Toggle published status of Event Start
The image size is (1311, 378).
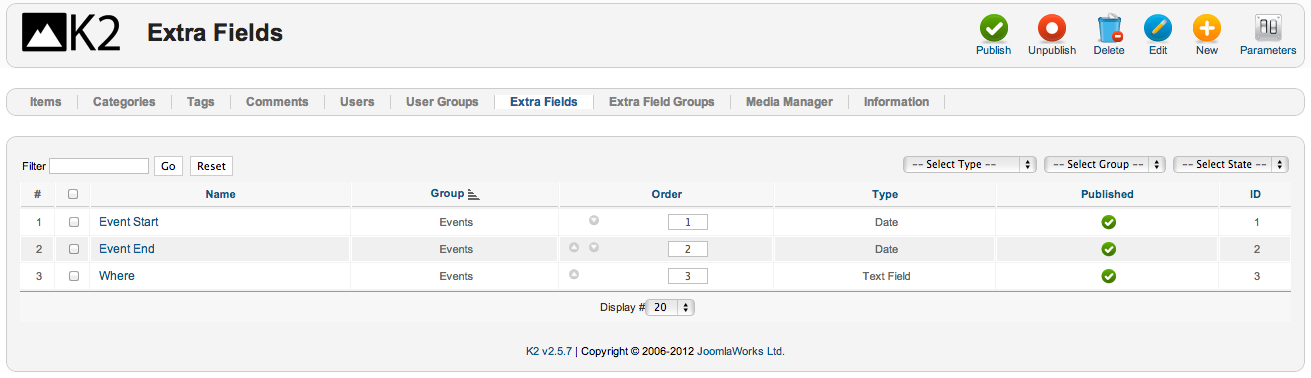pyautogui.click(x=1108, y=222)
